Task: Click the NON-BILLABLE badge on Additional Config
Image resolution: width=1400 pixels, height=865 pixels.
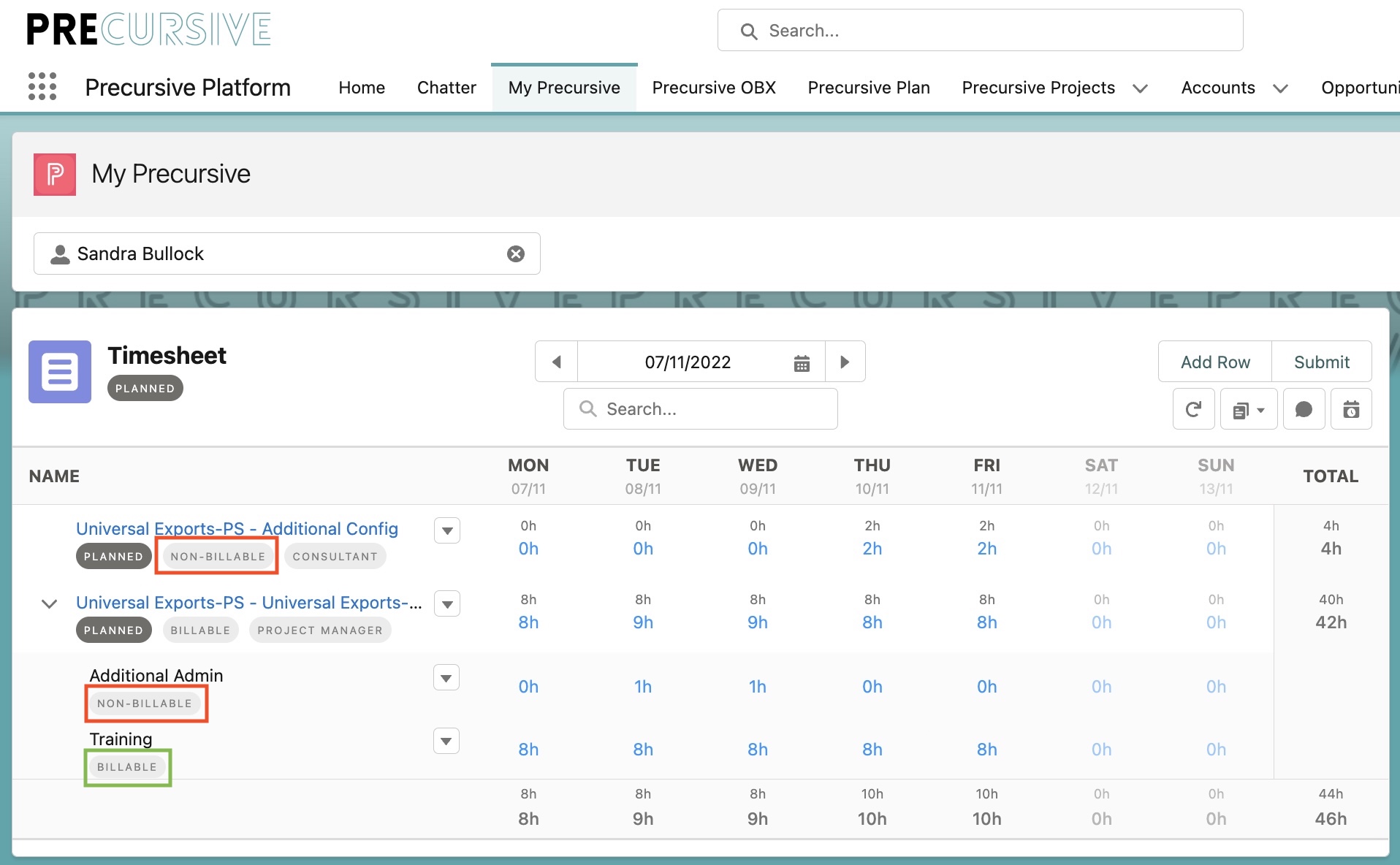Action: tap(218, 557)
